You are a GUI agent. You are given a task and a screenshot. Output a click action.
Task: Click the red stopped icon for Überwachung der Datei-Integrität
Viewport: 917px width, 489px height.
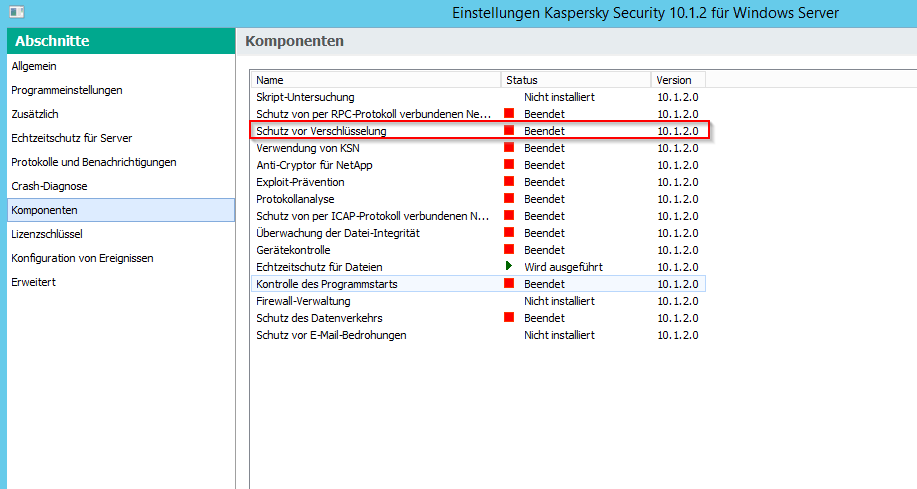(x=509, y=232)
